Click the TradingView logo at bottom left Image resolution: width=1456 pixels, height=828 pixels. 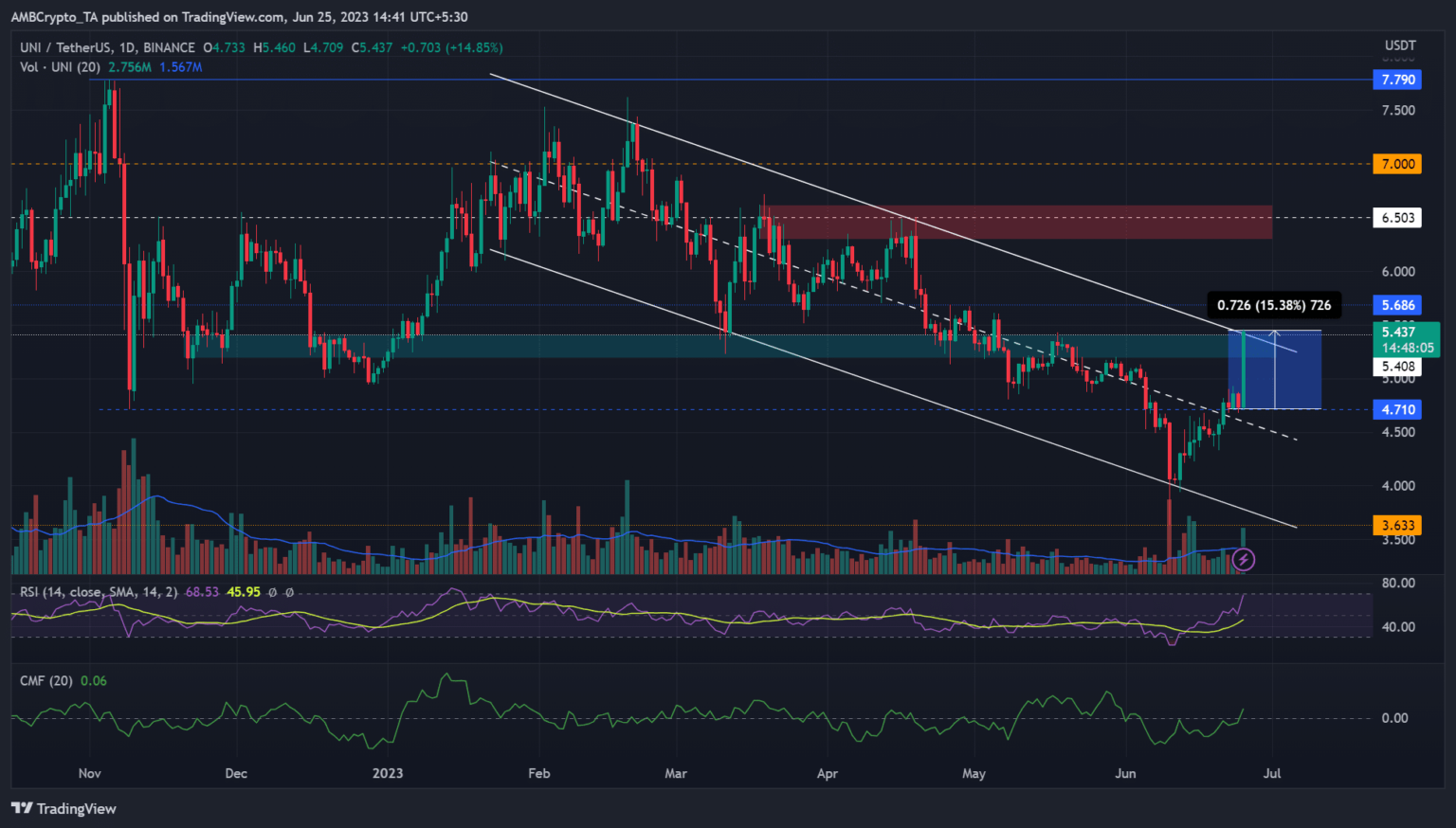coord(64,808)
